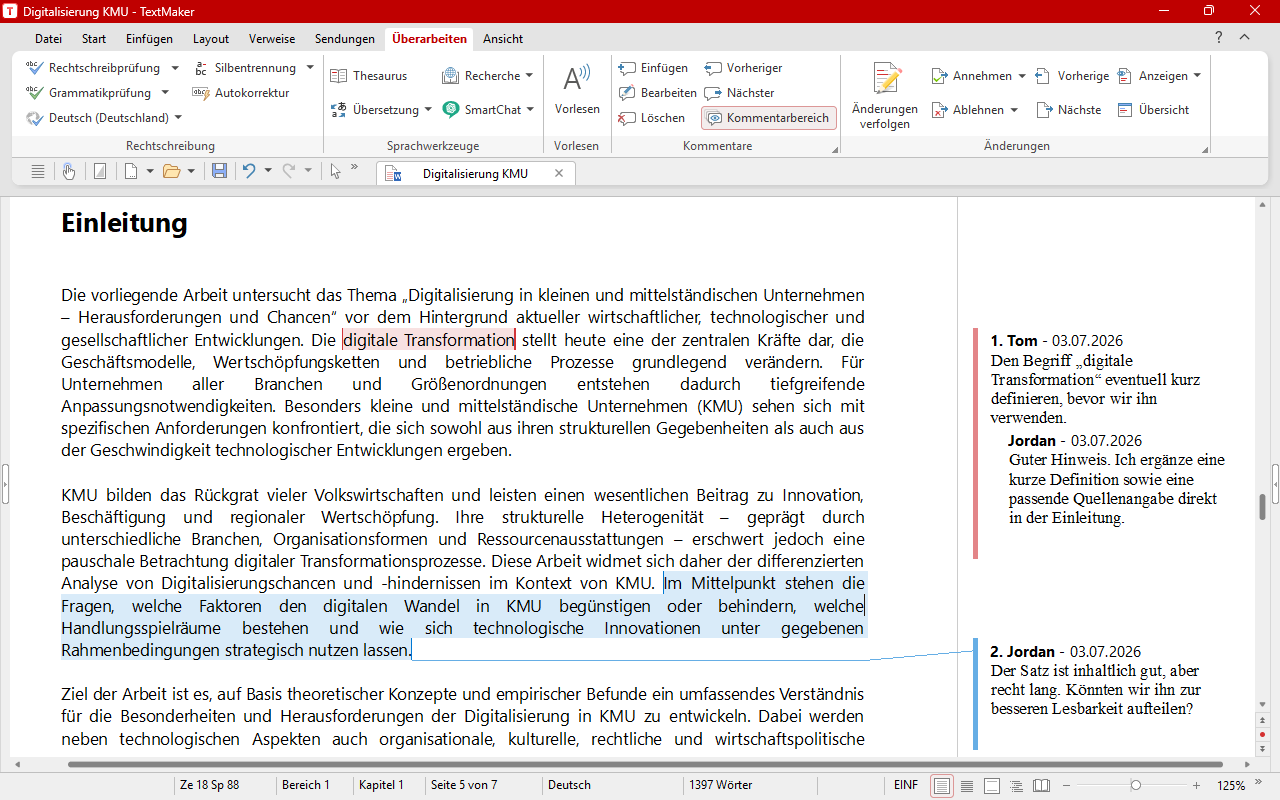Expand the Rechtschreibprüfung dropdown arrow

(x=175, y=68)
